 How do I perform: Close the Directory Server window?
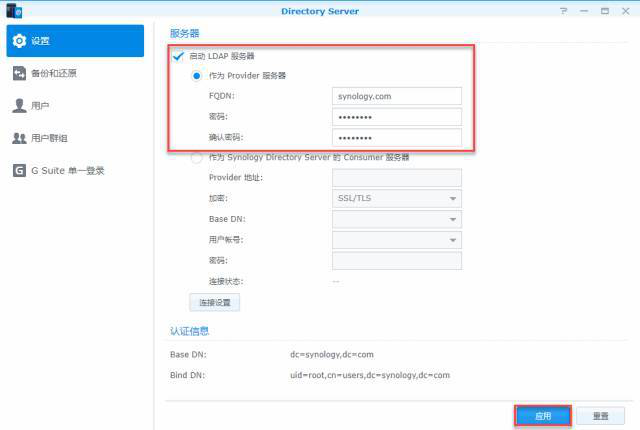coord(626,11)
